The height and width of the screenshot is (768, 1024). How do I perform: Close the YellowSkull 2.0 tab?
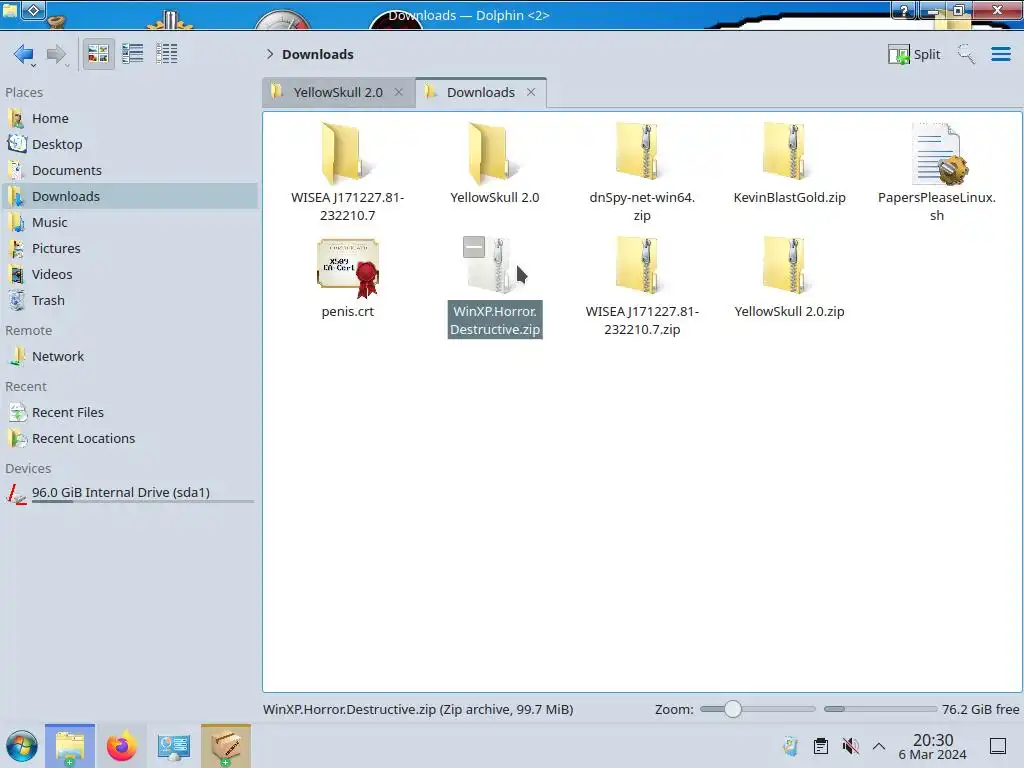tap(398, 92)
